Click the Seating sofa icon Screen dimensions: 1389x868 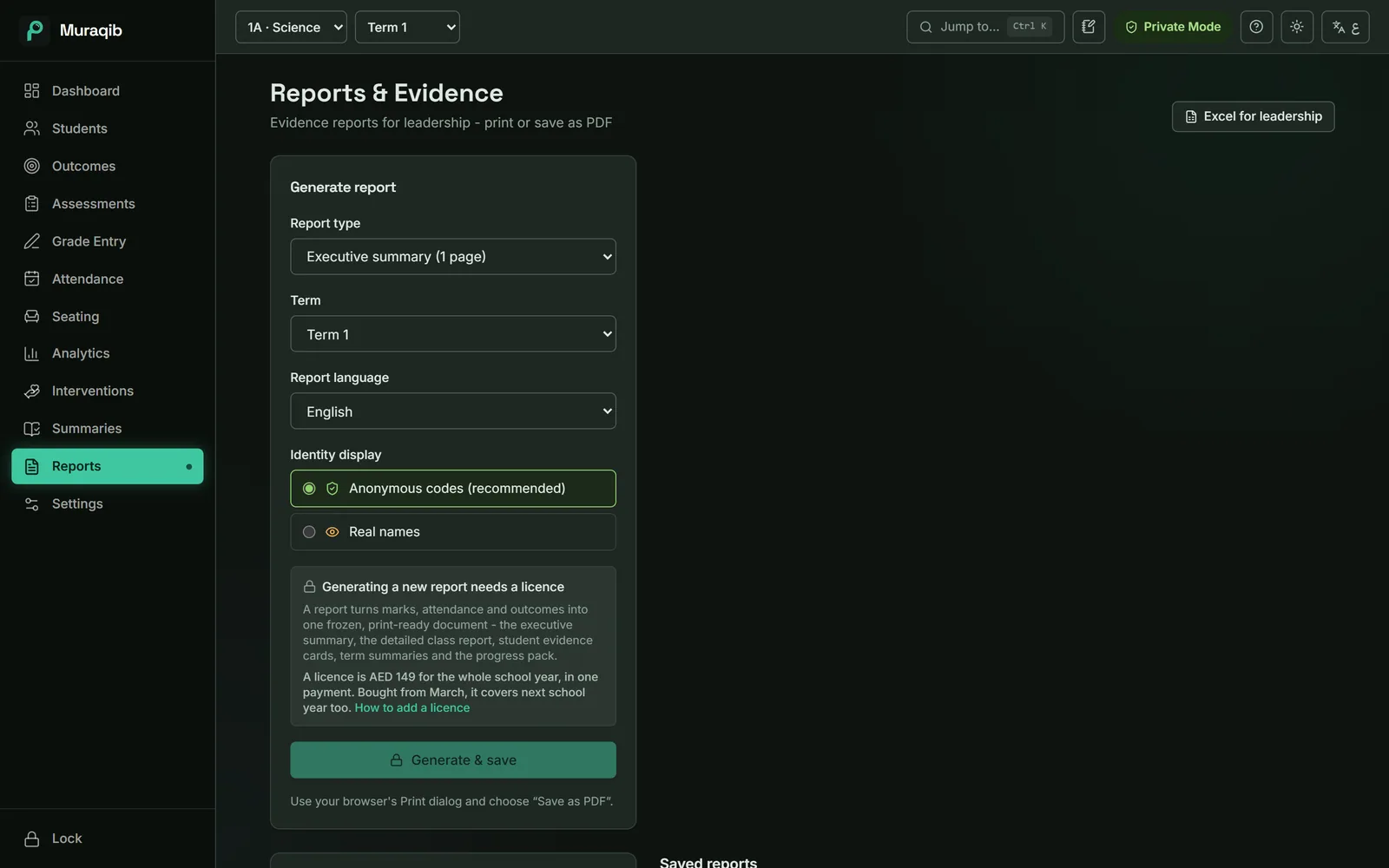tap(32, 317)
